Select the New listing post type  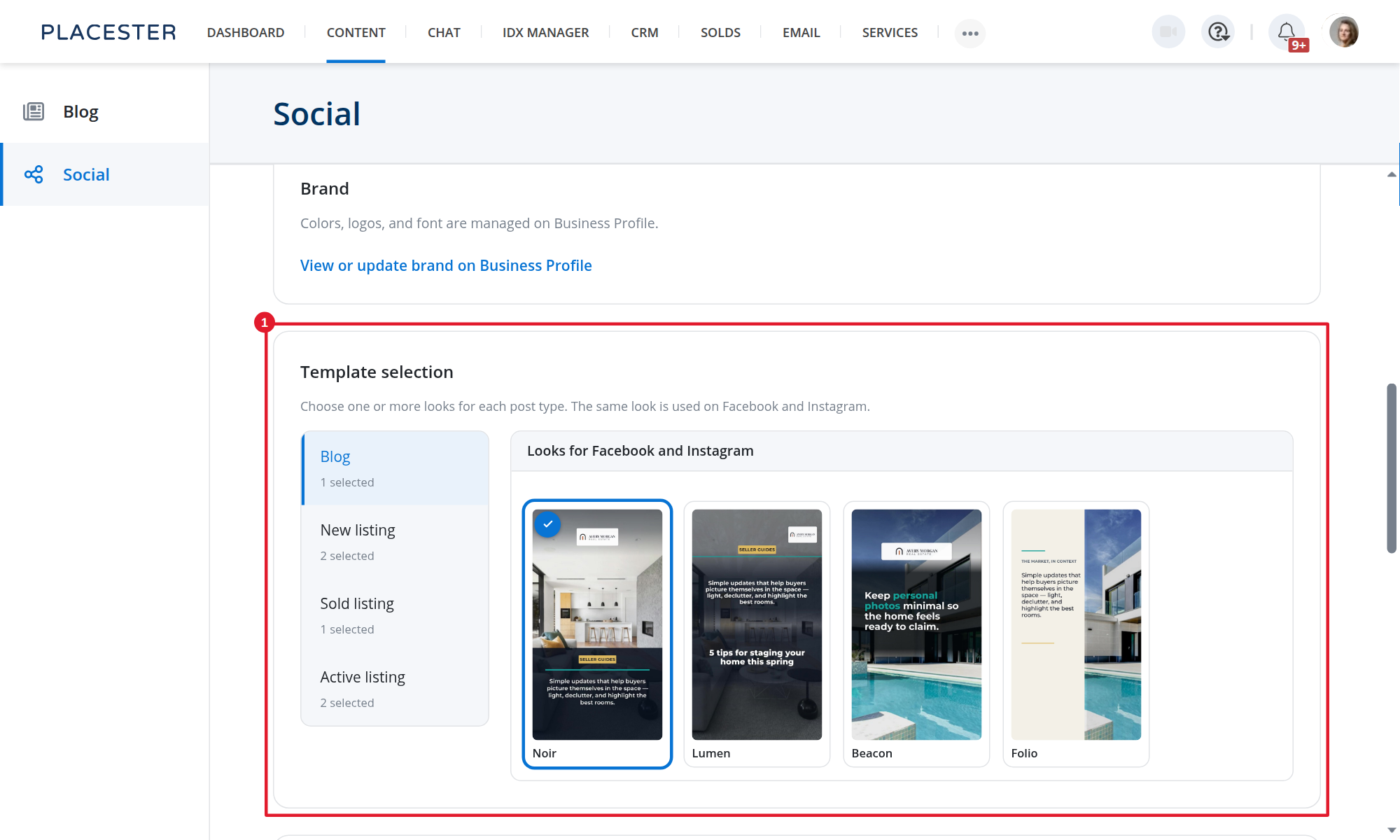point(395,542)
